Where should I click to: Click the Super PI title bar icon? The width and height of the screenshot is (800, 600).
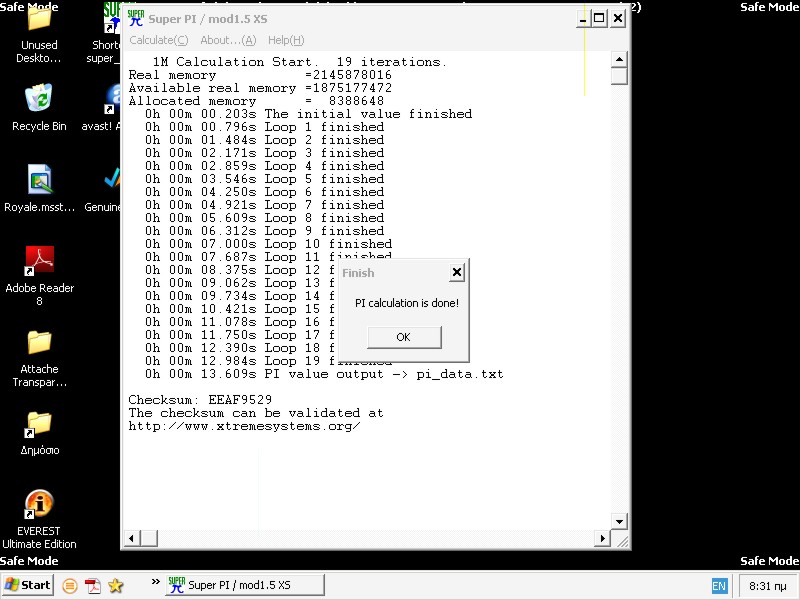[136, 18]
